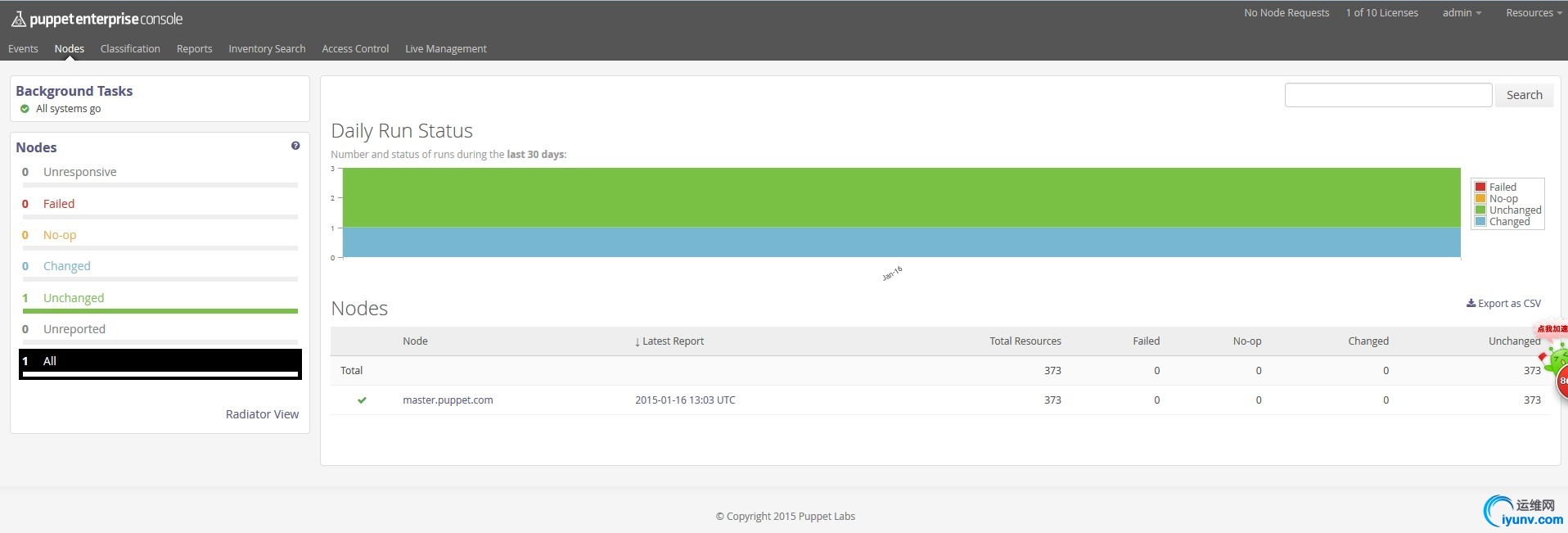Open the Nodes help question icon
This screenshot has height=533, width=1568.
(x=295, y=146)
